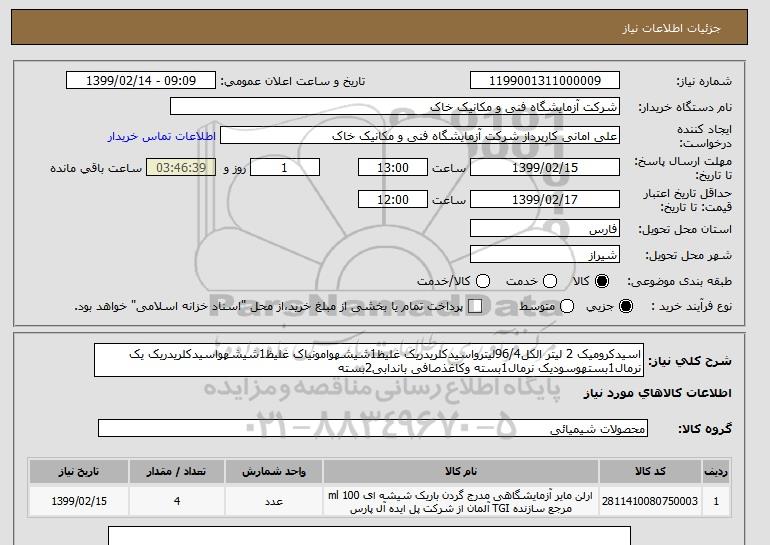Open the اطلاعات تماس خریدار link
The height and width of the screenshot is (545, 770).
click(162, 136)
